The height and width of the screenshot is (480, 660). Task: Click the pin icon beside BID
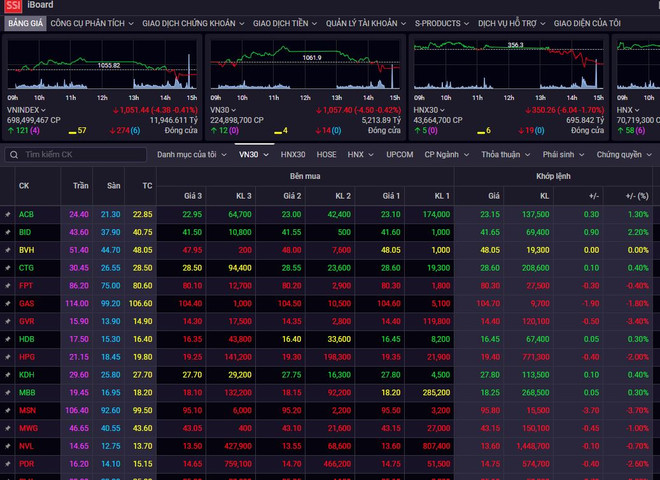click(x=7, y=232)
